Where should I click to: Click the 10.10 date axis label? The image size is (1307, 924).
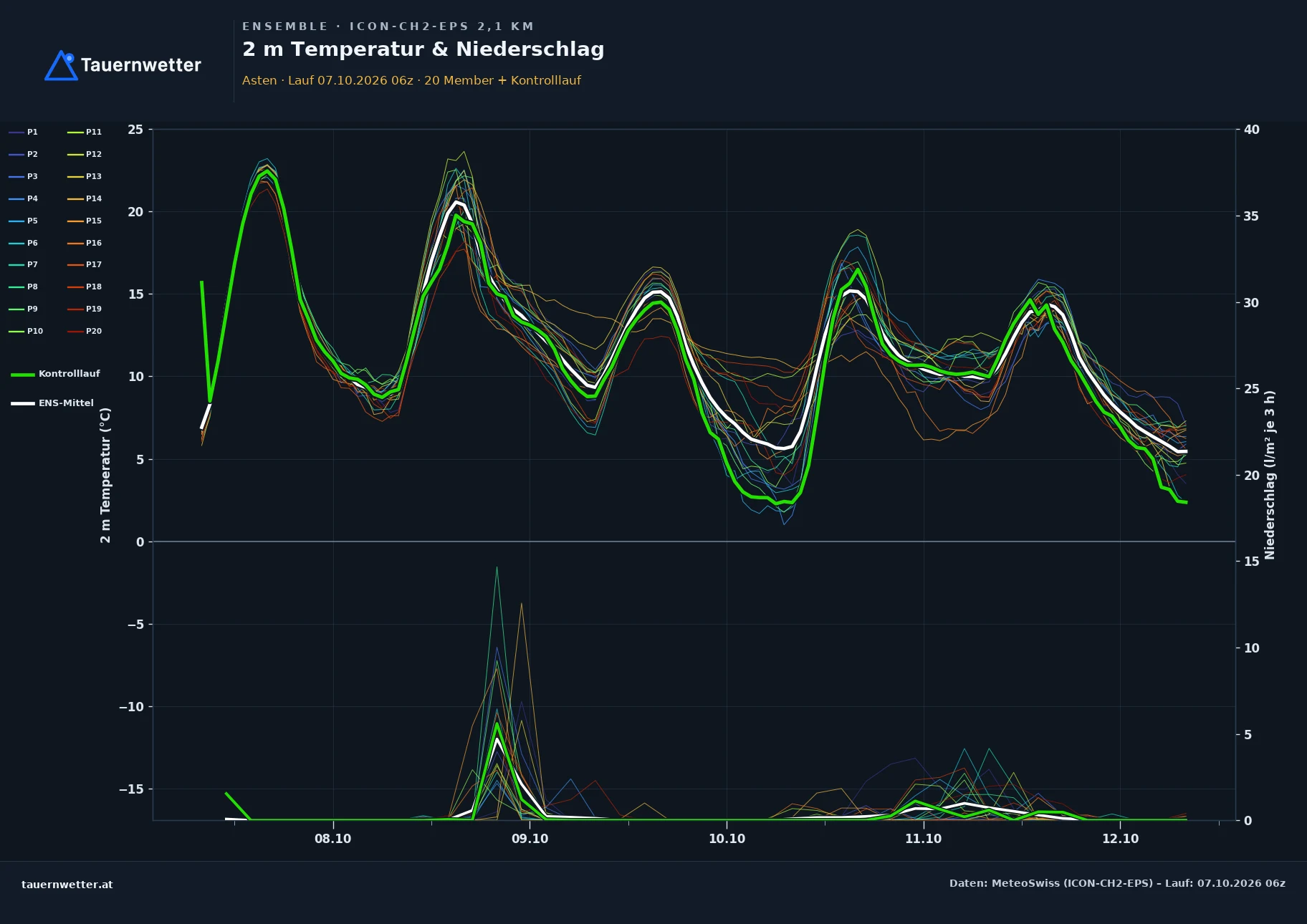(727, 839)
